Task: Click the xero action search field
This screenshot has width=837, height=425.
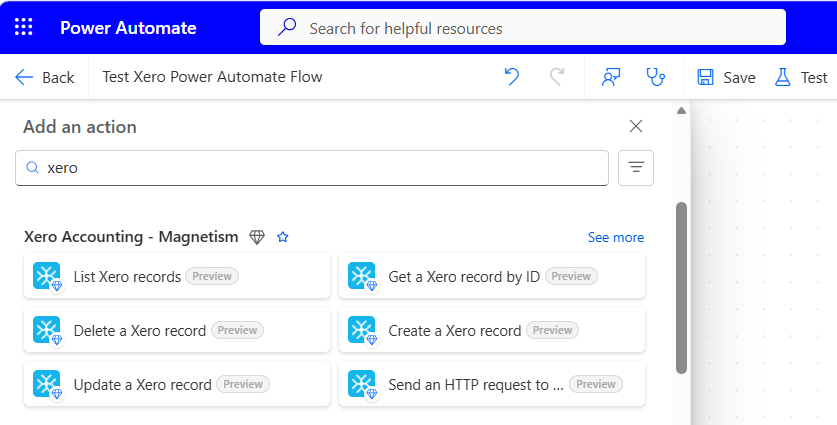Action: pos(312,168)
